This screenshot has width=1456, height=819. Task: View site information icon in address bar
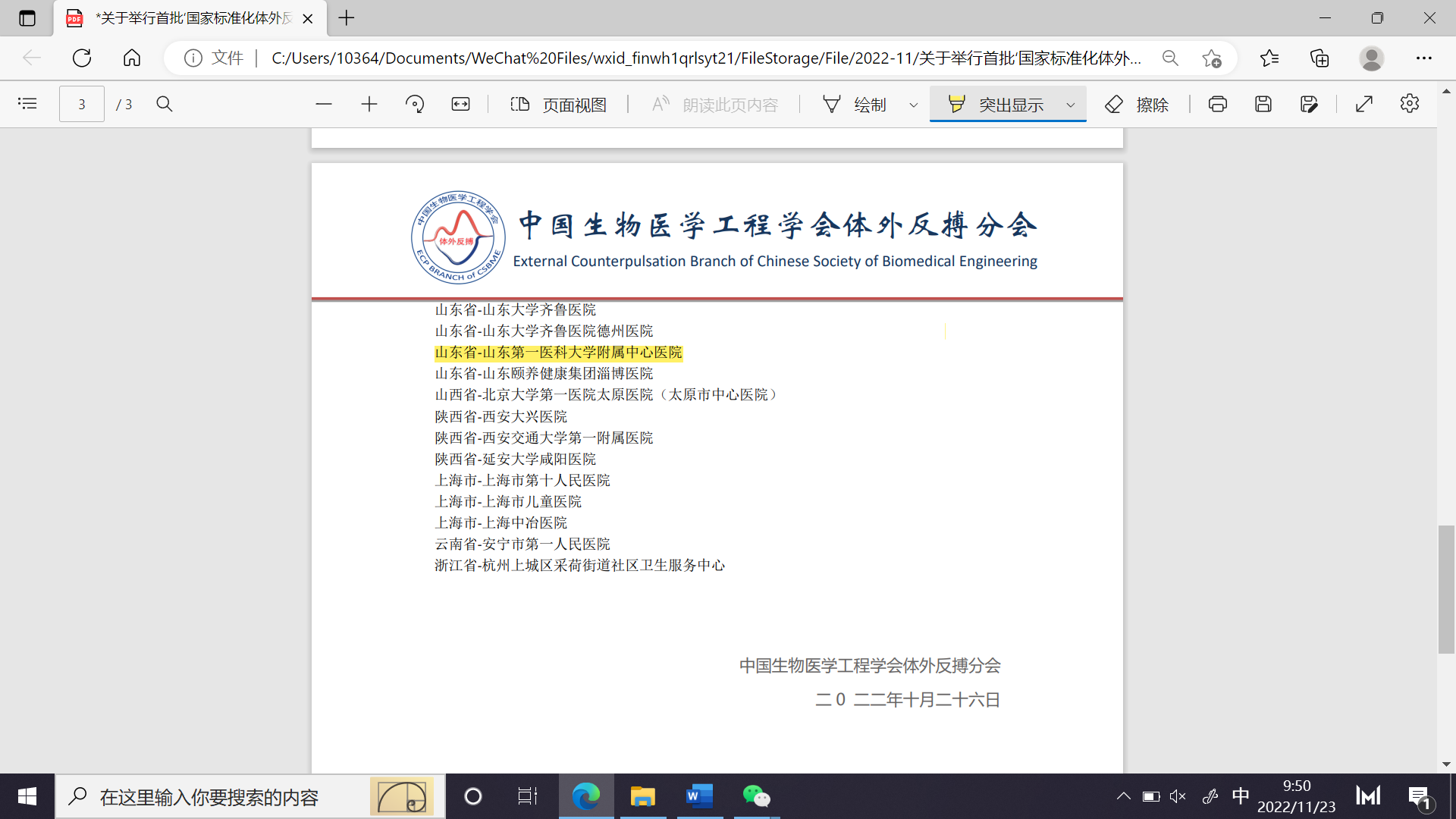point(193,58)
